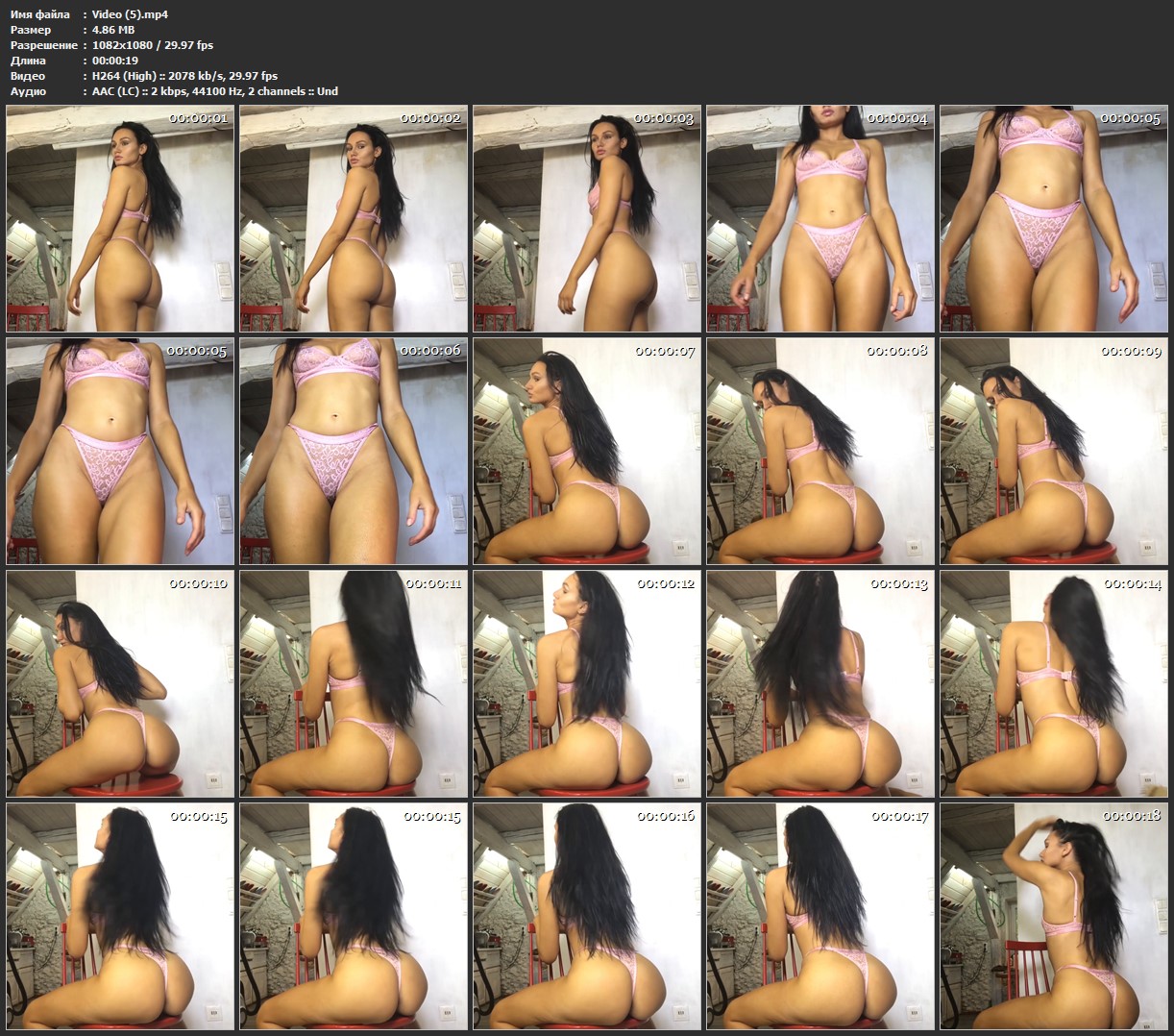Click the Имя файла label
Viewport: 1174px width, 1036px height.
(x=39, y=14)
